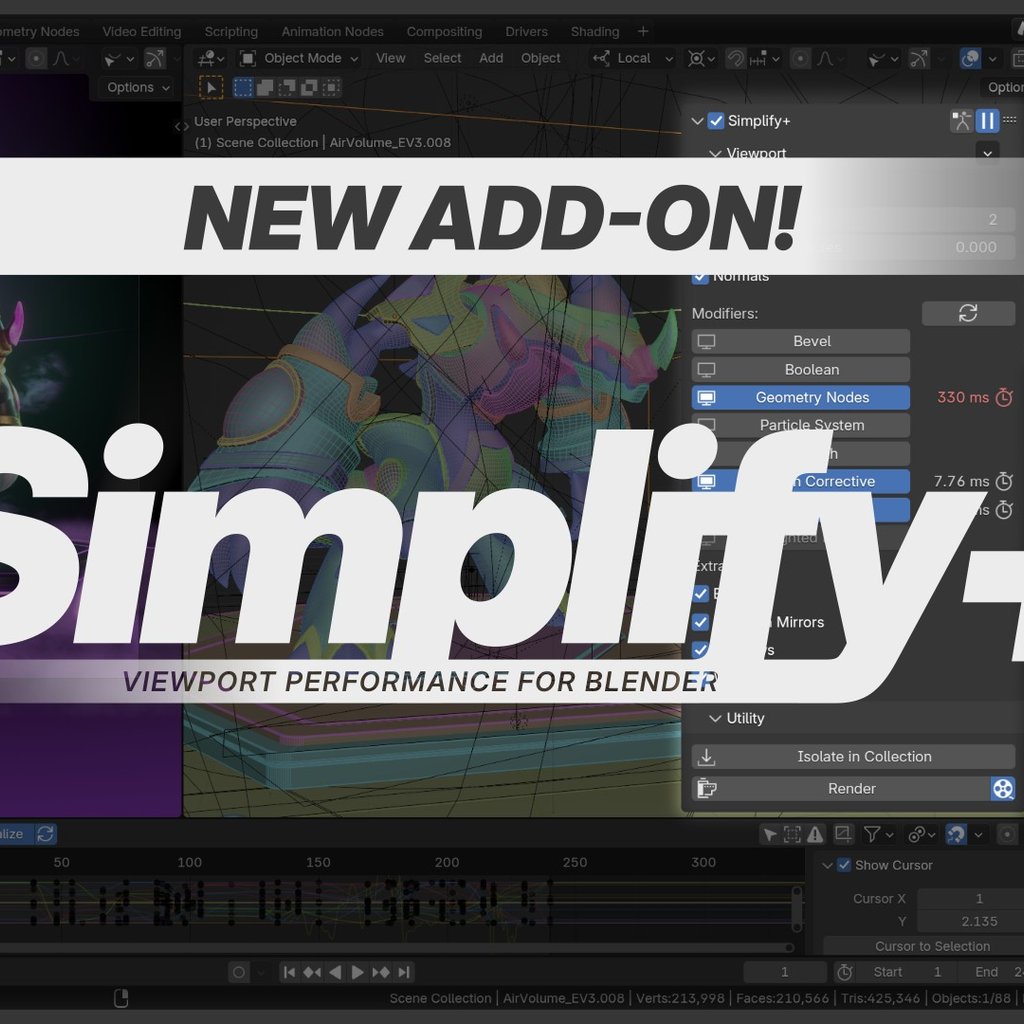
Task: Click the warning triangle icon above the timeline
Action: (x=815, y=834)
